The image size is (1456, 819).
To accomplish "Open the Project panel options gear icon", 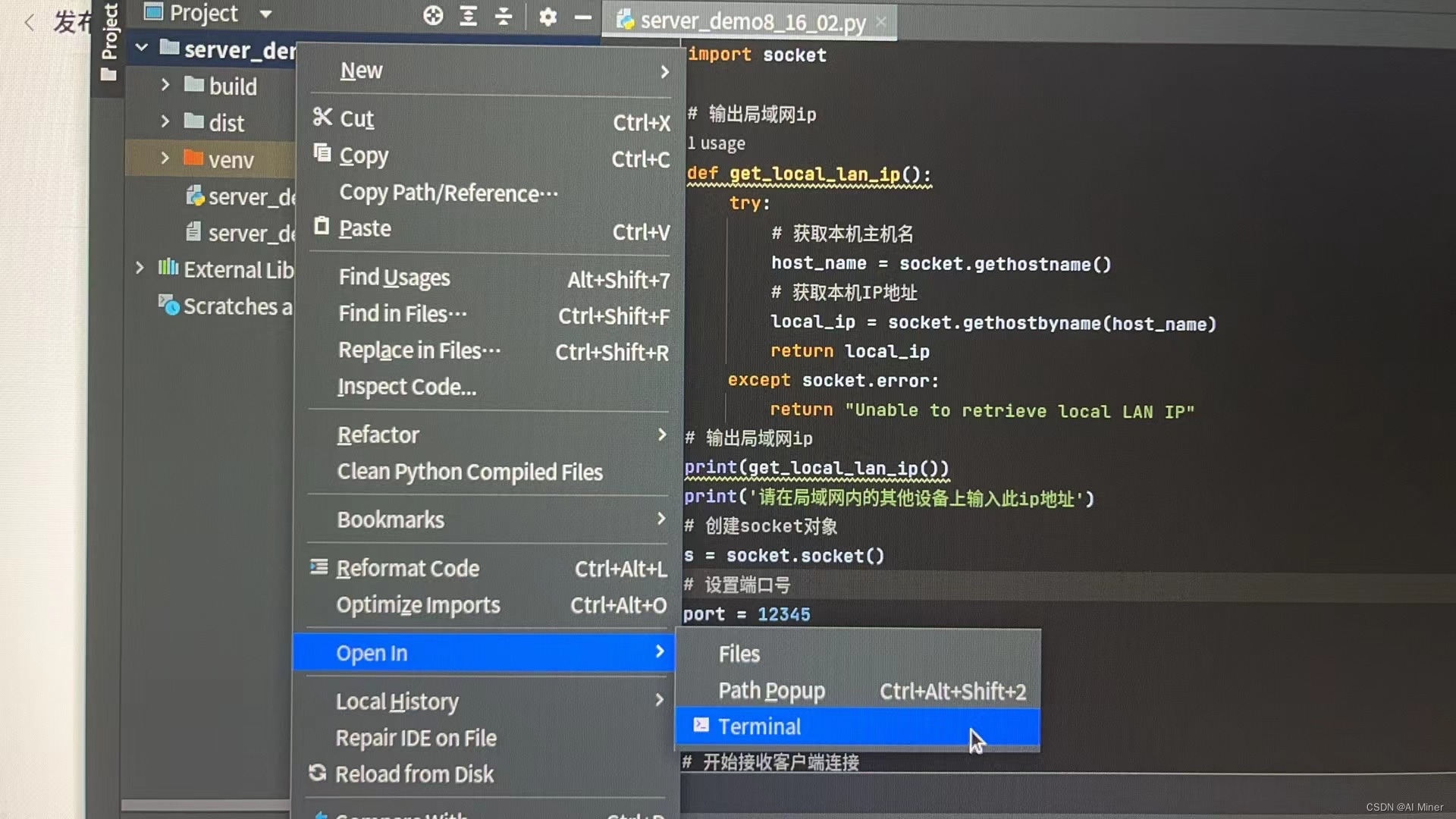I will (548, 17).
